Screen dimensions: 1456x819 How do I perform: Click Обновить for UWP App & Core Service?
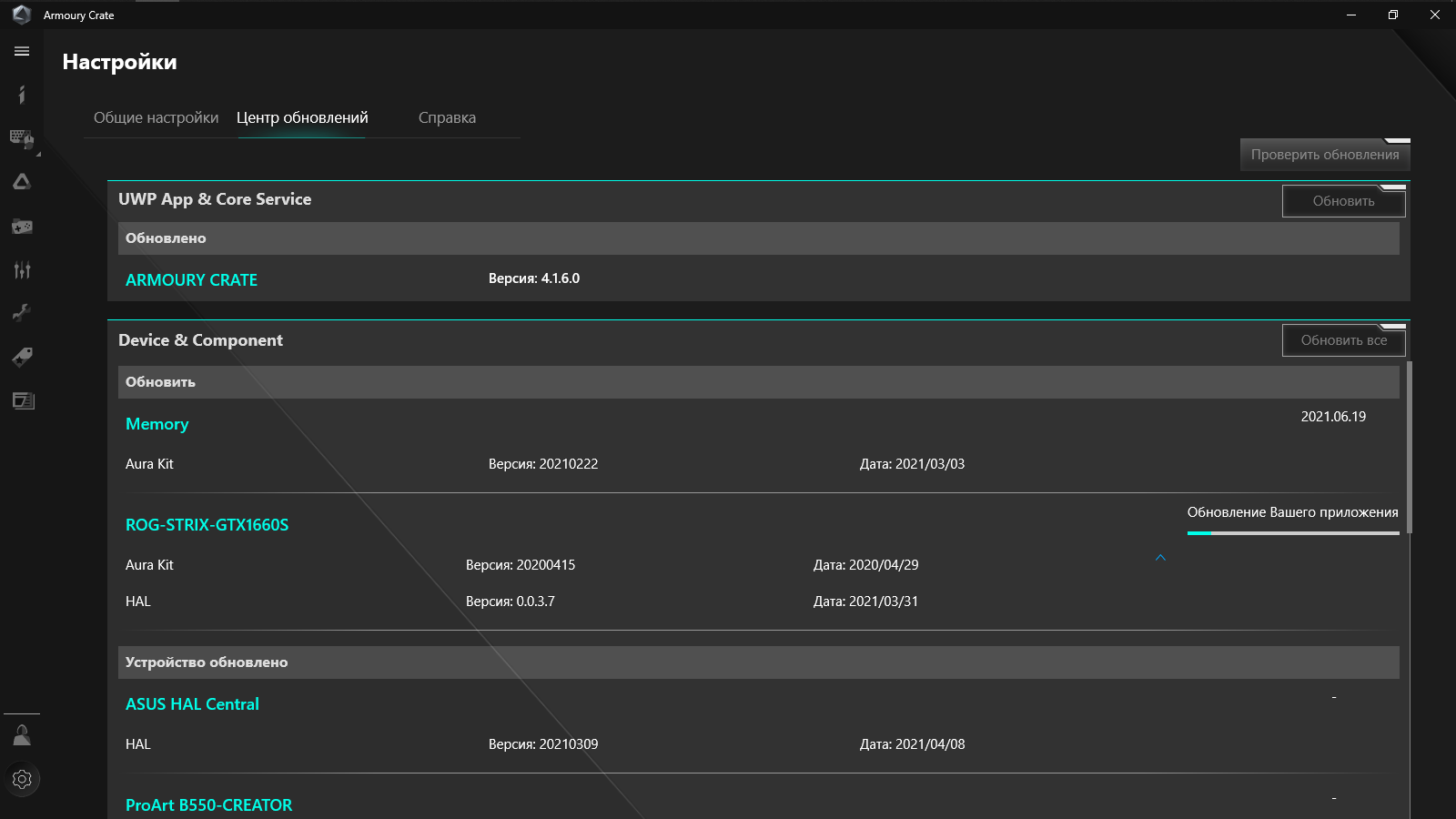click(1344, 201)
